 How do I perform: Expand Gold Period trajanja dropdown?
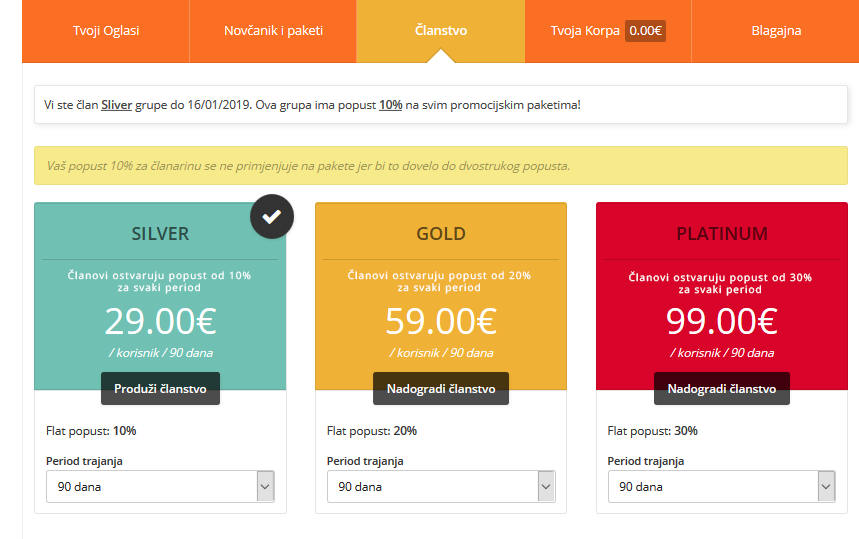pos(441,486)
